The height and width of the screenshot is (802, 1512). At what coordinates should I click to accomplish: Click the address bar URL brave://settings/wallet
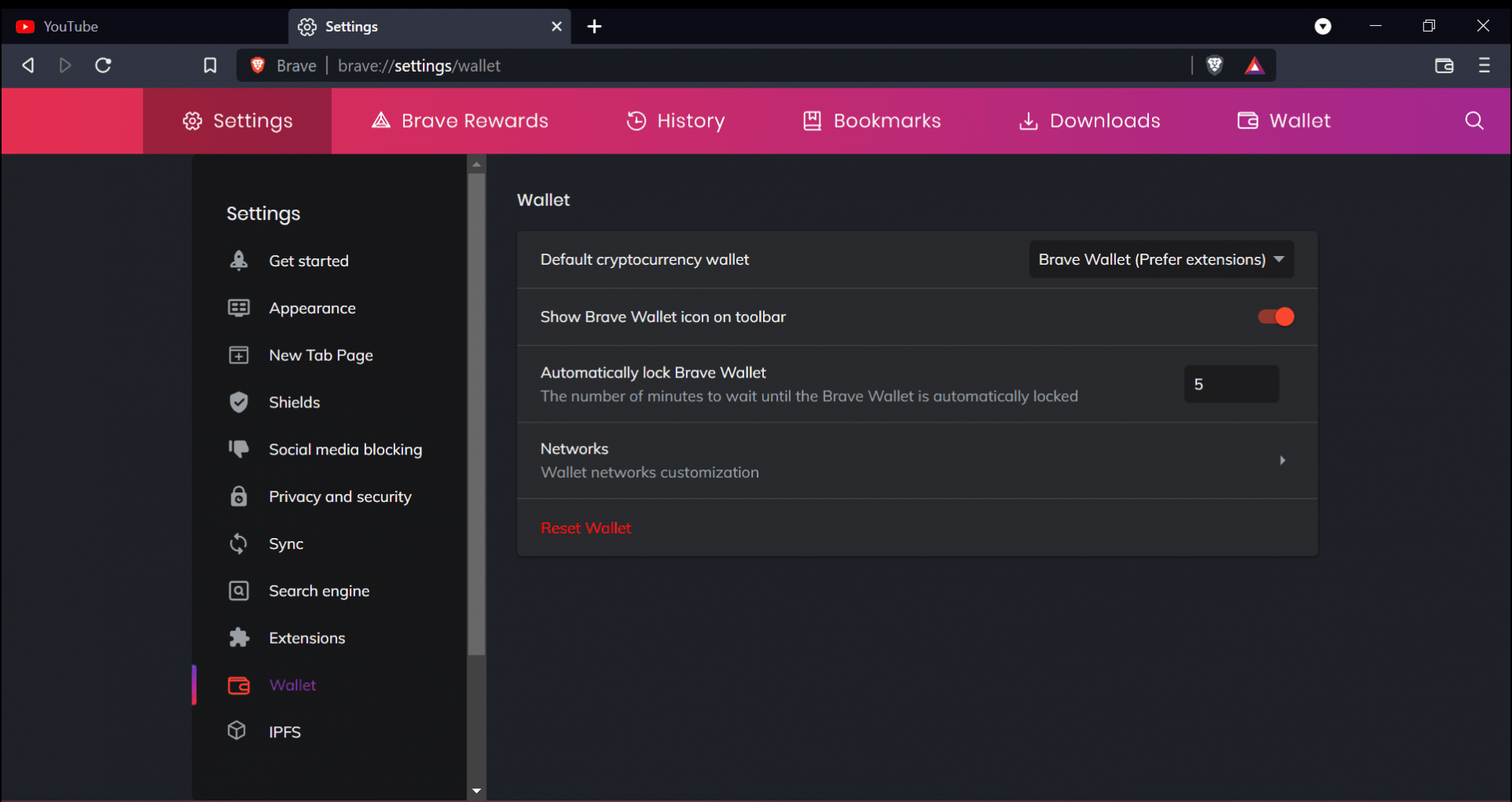coord(419,66)
